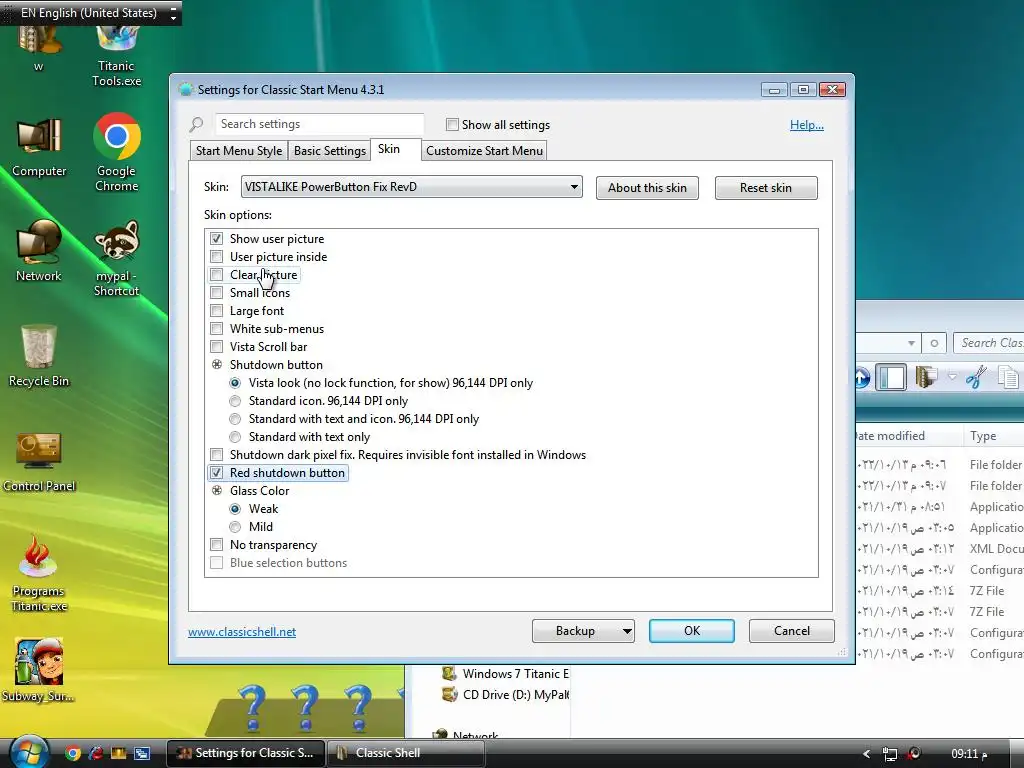Viewport: 1024px width, 768px height.
Task: Click the Up arrow button in Explorer toolbar
Action: [x=862, y=377]
